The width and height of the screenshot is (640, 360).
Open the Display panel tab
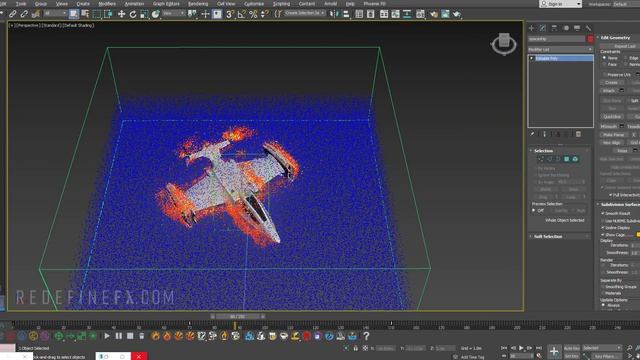(577, 28)
